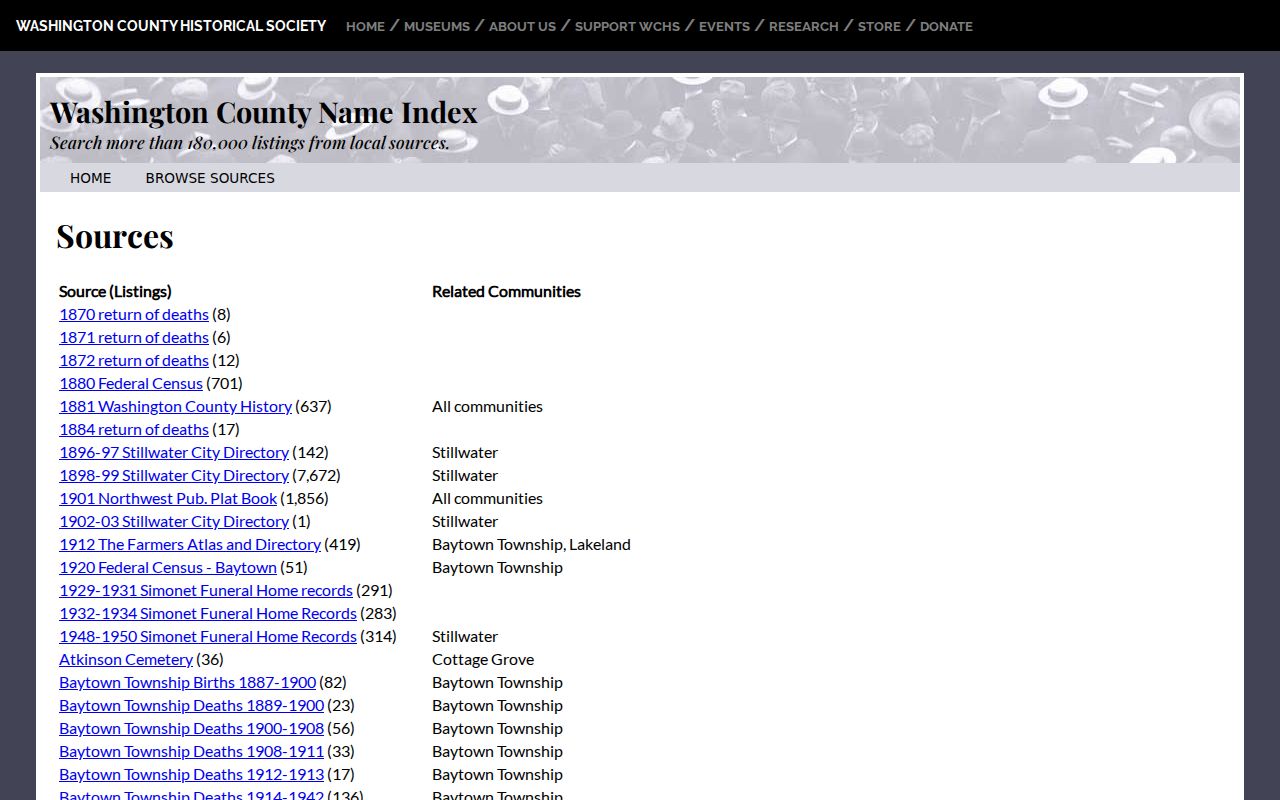
Task: Open the 1871 return of deaths source
Action: click(x=134, y=337)
